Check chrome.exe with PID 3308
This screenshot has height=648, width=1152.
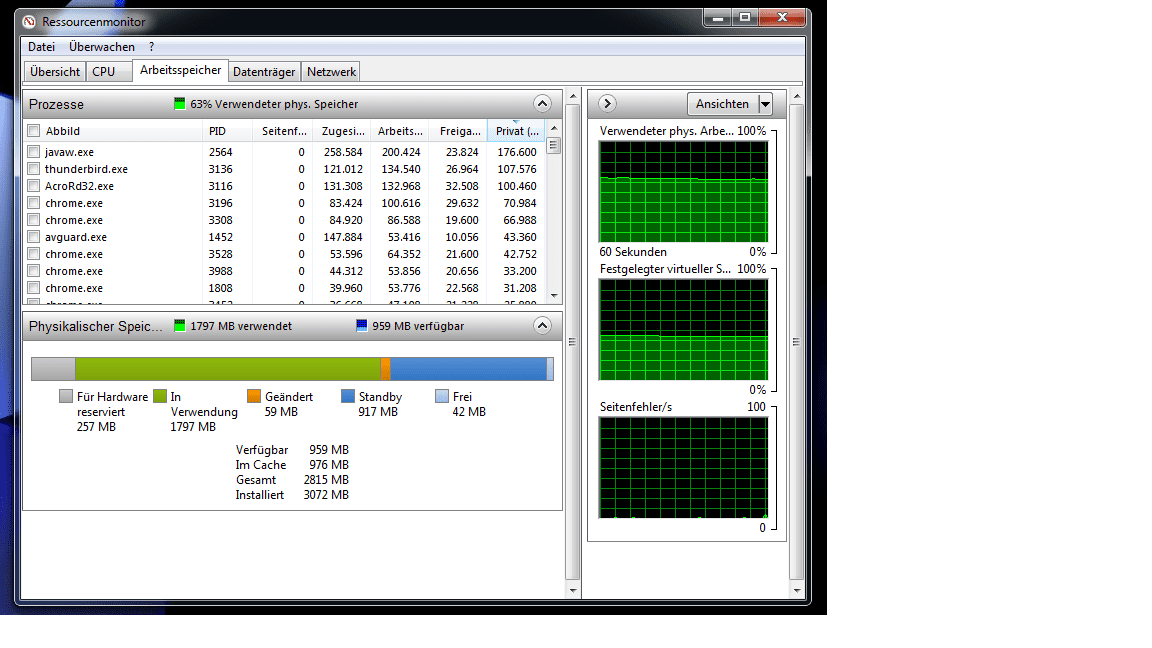click(33, 220)
